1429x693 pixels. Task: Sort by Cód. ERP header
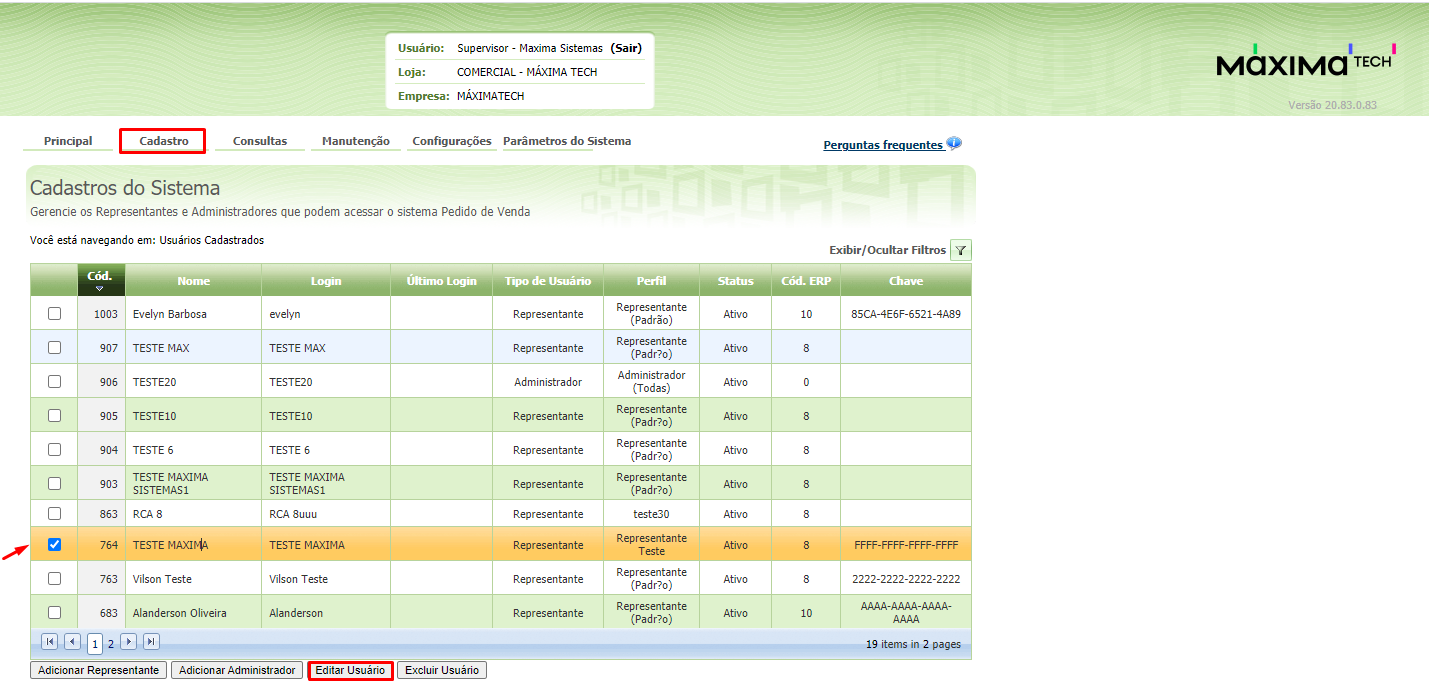tap(806, 281)
